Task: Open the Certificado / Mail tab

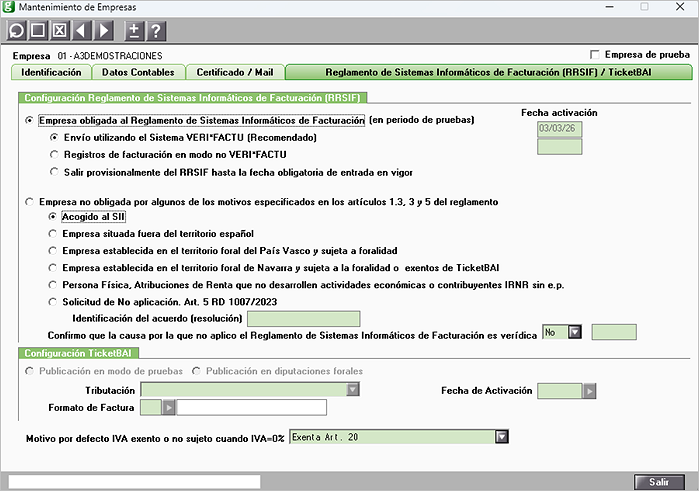Action: point(234,72)
